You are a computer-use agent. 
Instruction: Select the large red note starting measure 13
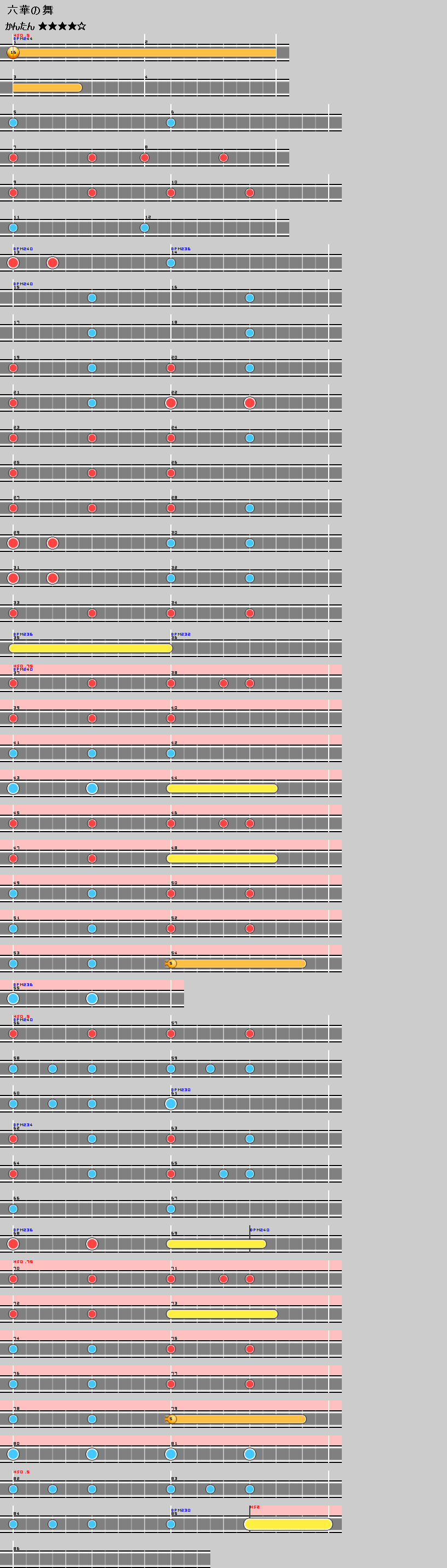click(x=13, y=263)
